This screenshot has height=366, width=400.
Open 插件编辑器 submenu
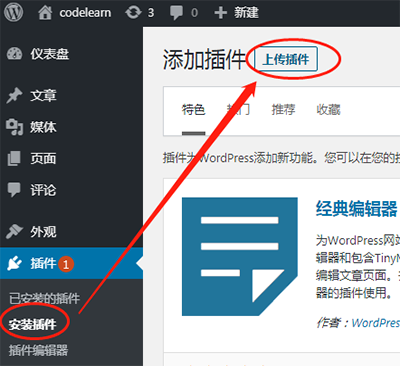coord(38,350)
